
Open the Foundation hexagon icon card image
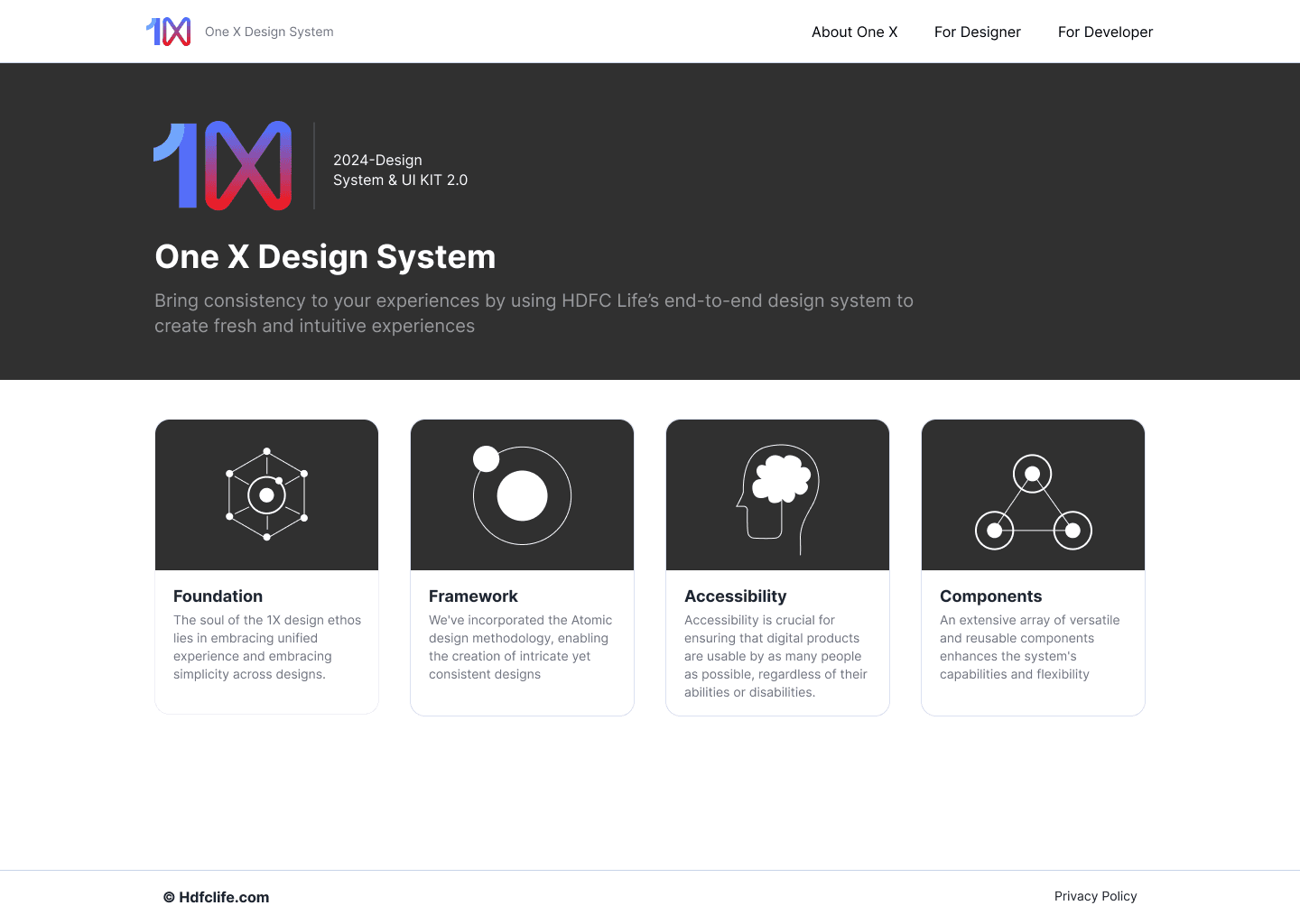click(x=266, y=494)
